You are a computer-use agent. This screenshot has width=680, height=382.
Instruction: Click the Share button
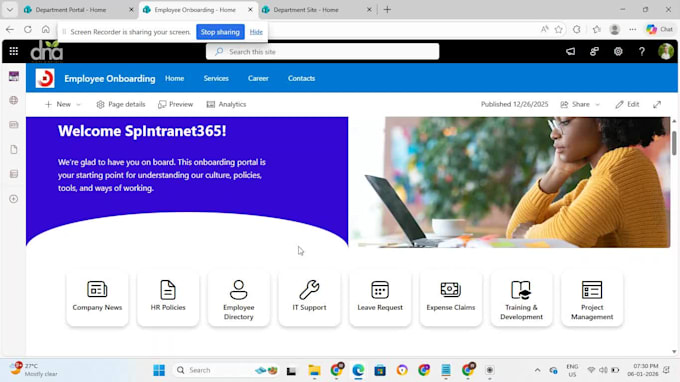coord(575,104)
